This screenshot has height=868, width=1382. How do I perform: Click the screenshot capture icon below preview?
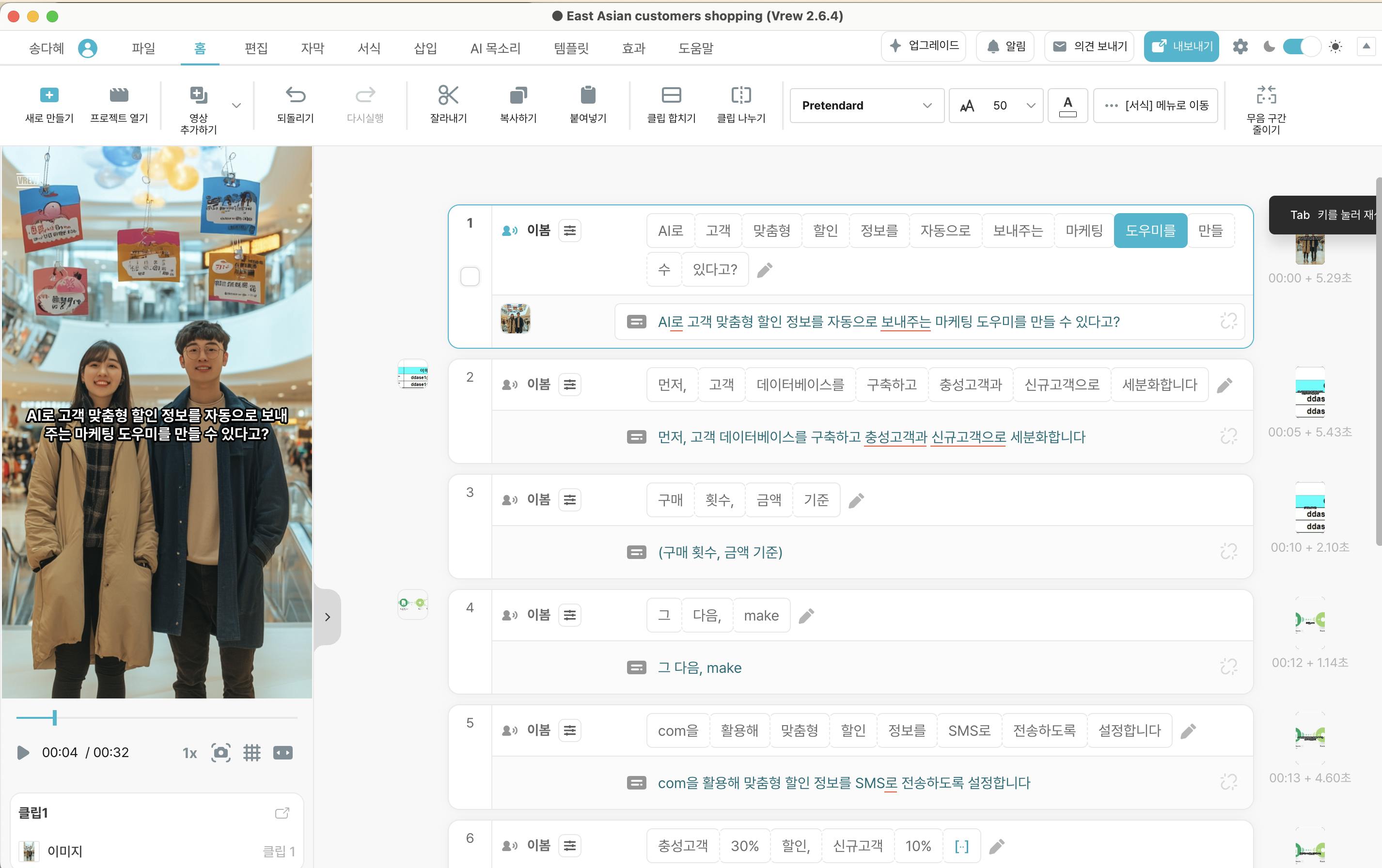point(221,752)
